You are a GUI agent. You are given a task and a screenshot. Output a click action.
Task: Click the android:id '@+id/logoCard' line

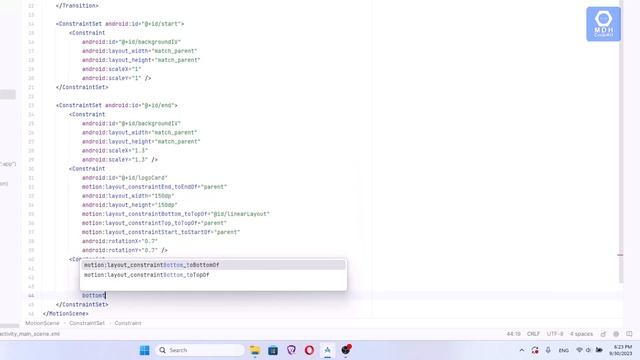coord(124,178)
